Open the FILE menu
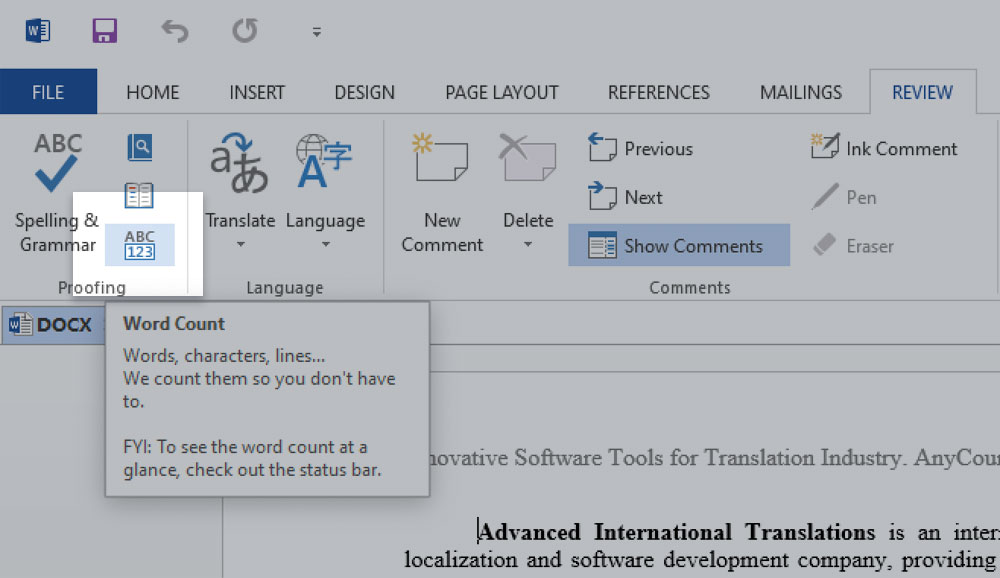 tap(48, 91)
